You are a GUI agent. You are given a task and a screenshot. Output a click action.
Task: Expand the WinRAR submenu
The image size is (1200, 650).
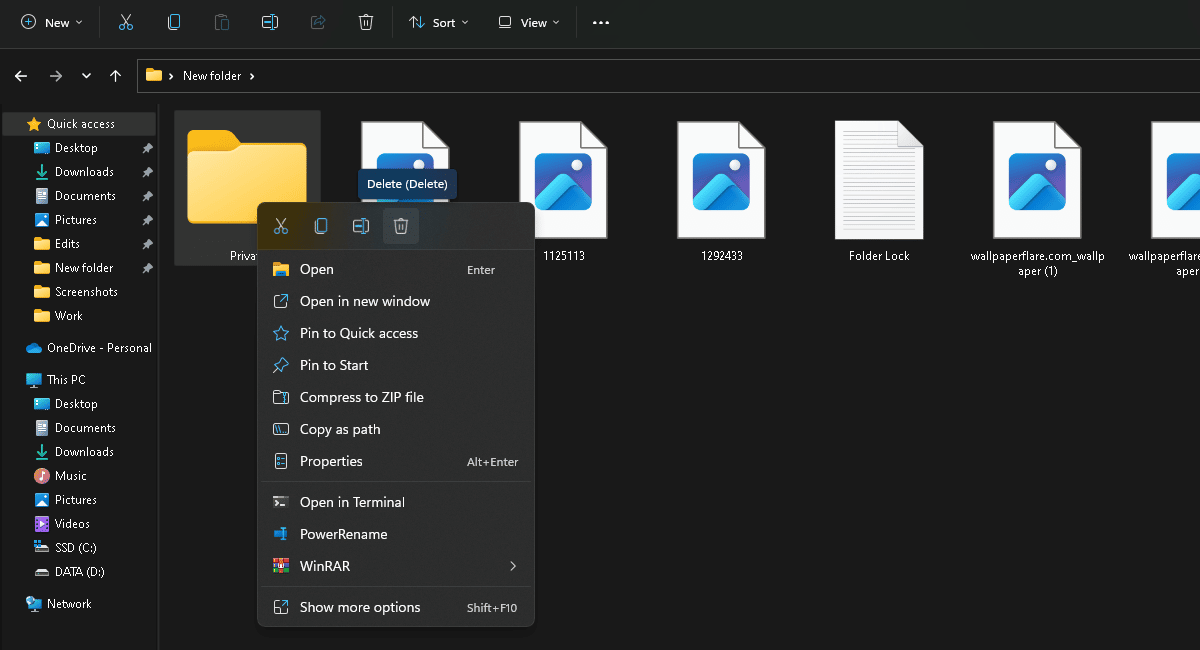coord(512,566)
